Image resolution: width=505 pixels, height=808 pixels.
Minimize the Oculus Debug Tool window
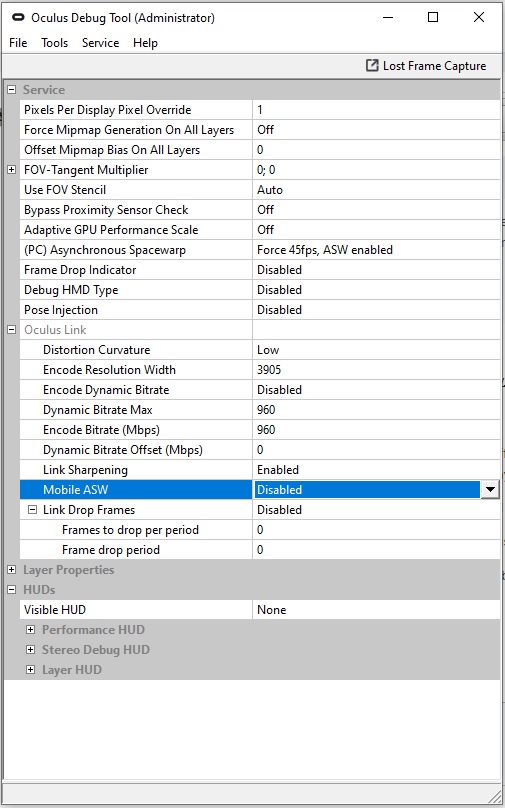(x=388, y=18)
